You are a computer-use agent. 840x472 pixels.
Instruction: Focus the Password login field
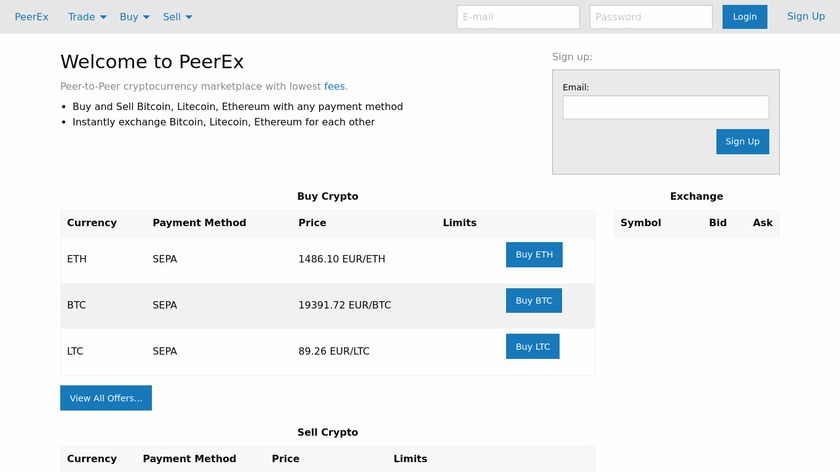(651, 17)
